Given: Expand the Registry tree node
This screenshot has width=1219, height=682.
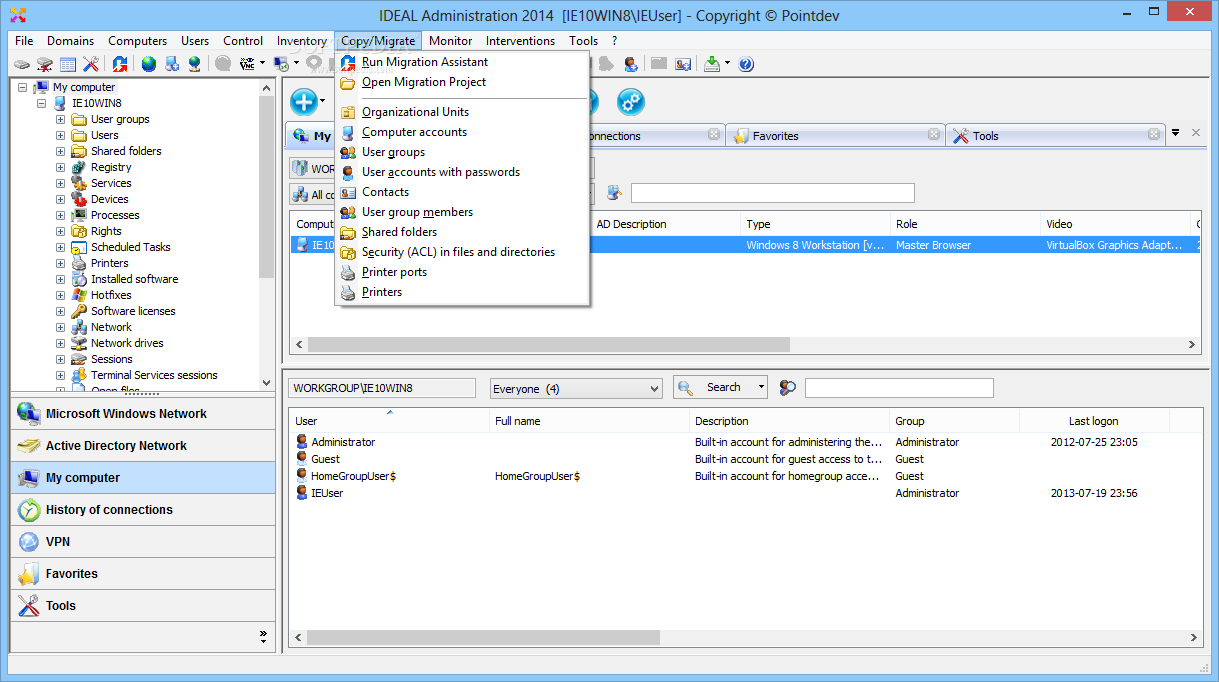Looking at the screenshot, I should pos(60,167).
